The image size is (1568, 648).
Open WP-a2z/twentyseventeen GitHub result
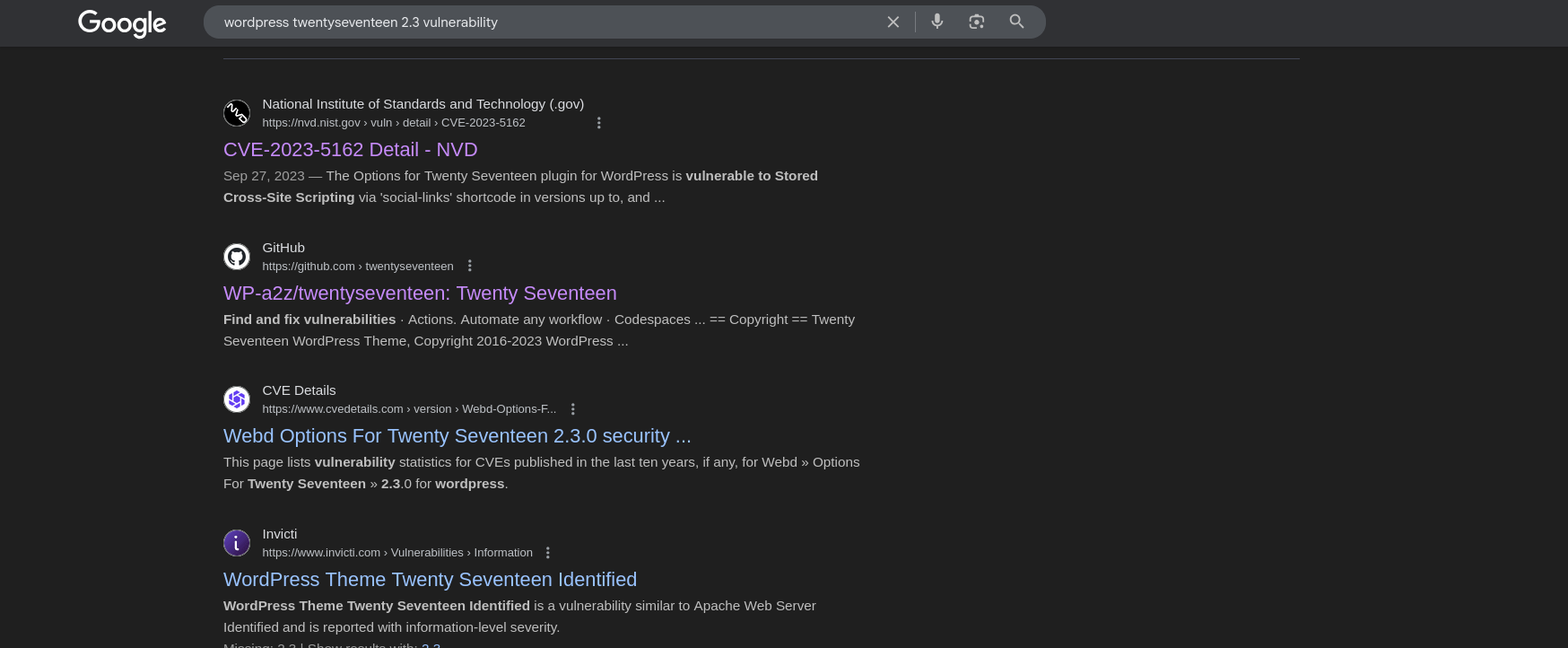pos(420,293)
